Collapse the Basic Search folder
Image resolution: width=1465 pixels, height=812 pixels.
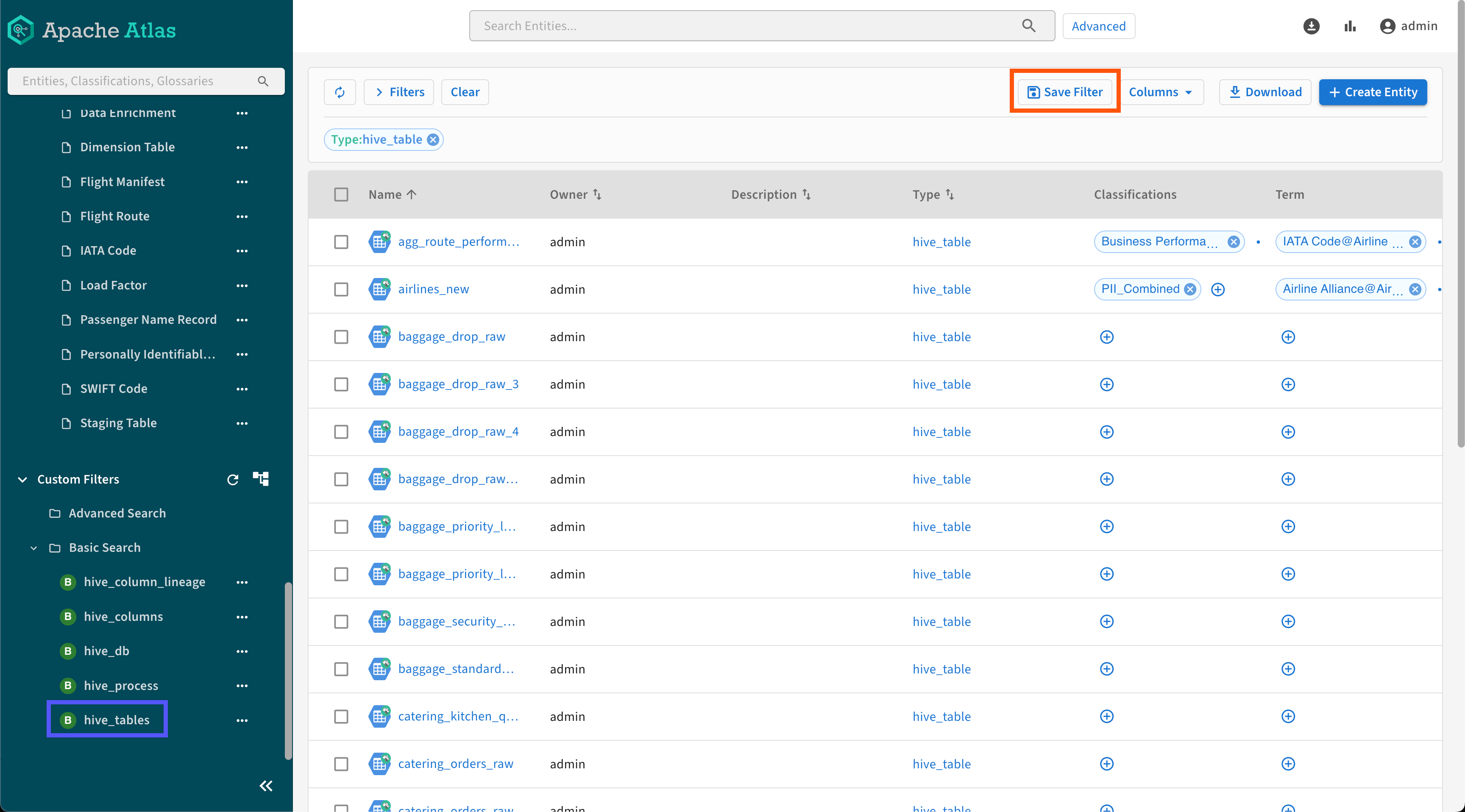pos(33,548)
